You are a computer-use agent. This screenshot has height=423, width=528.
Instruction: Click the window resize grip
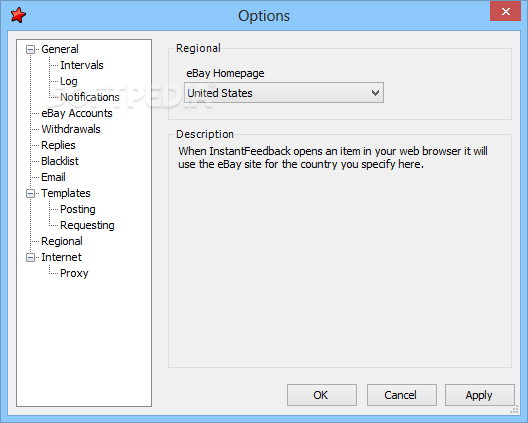tap(515, 410)
